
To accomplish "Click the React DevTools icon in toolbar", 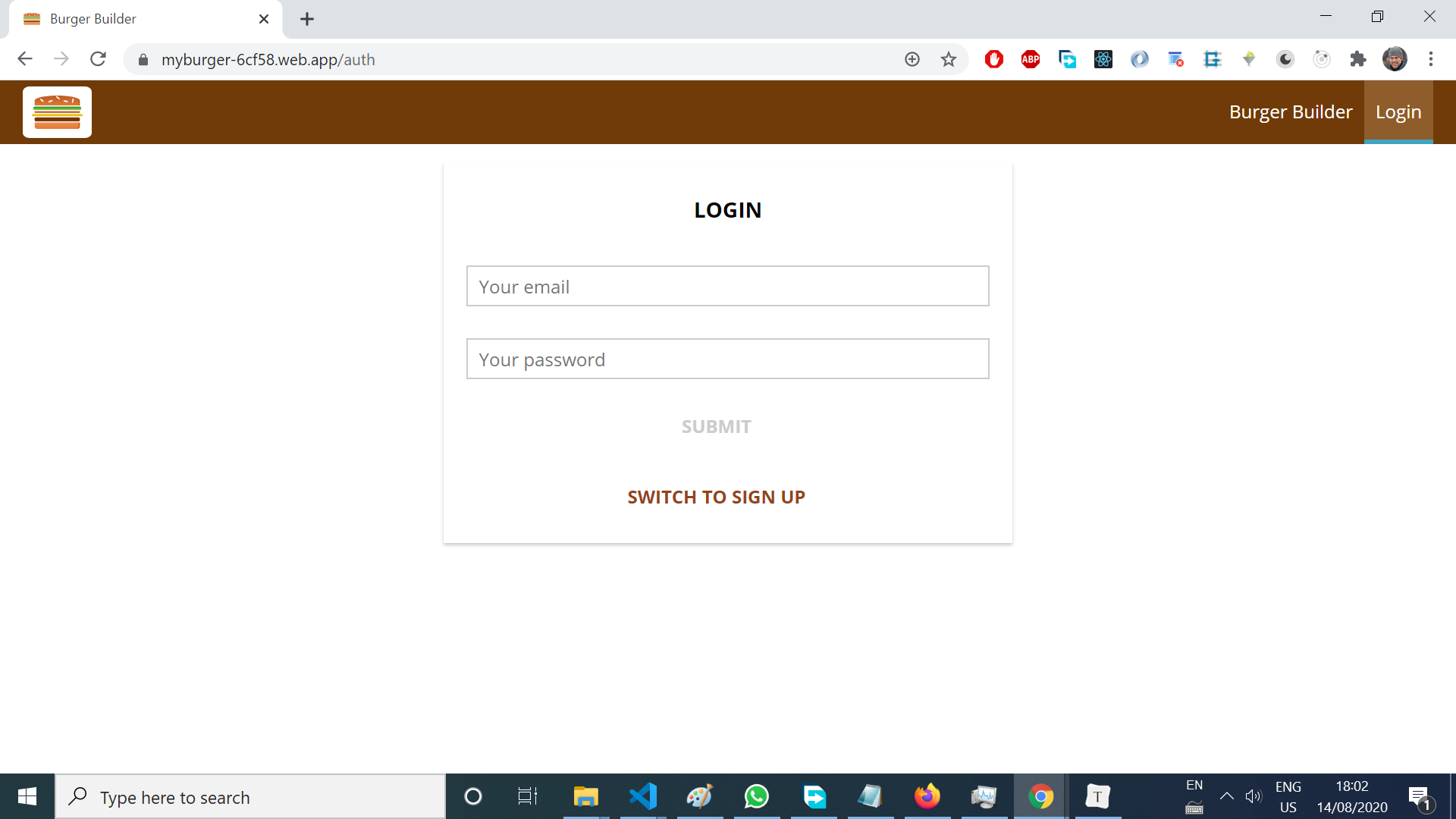I will [x=1102, y=59].
